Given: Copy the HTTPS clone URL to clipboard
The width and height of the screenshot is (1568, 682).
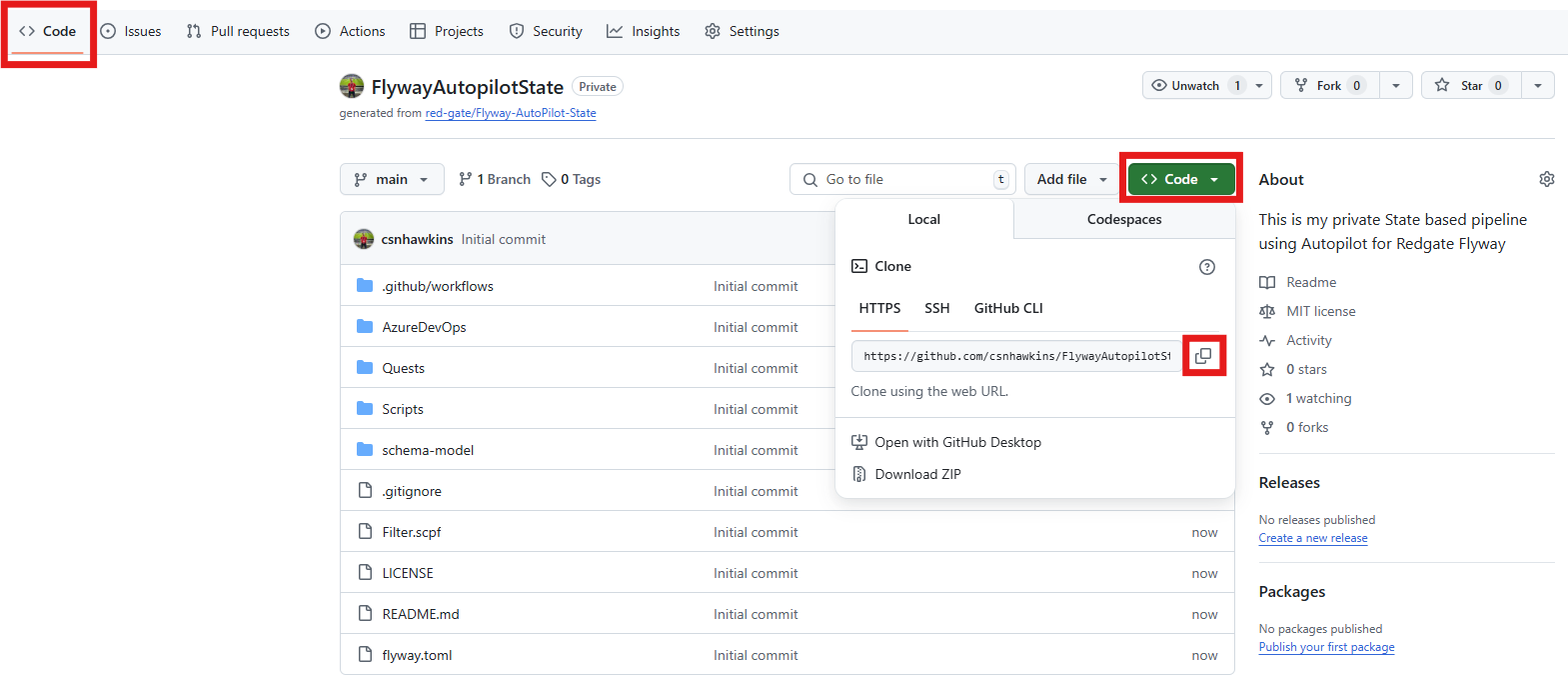Looking at the screenshot, I should point(1203,356).
